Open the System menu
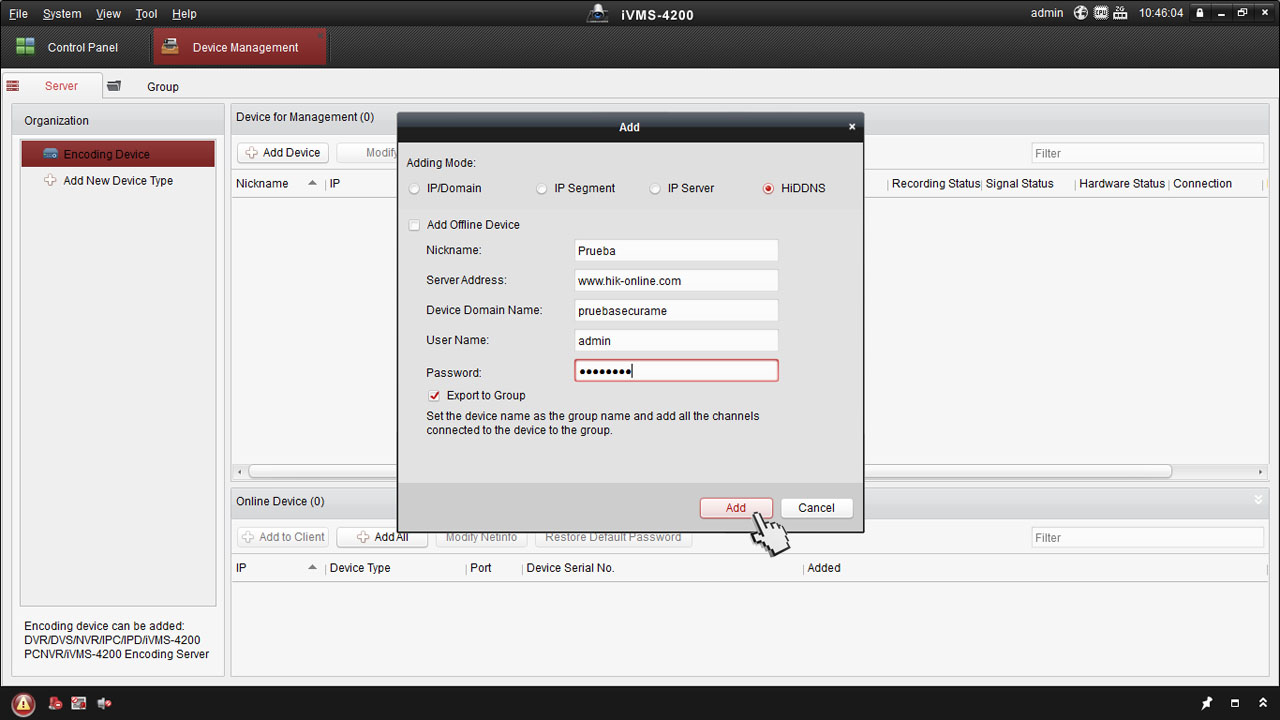Image resolution: width=1280 pixels, height=720 pixels. click(62, 14)
